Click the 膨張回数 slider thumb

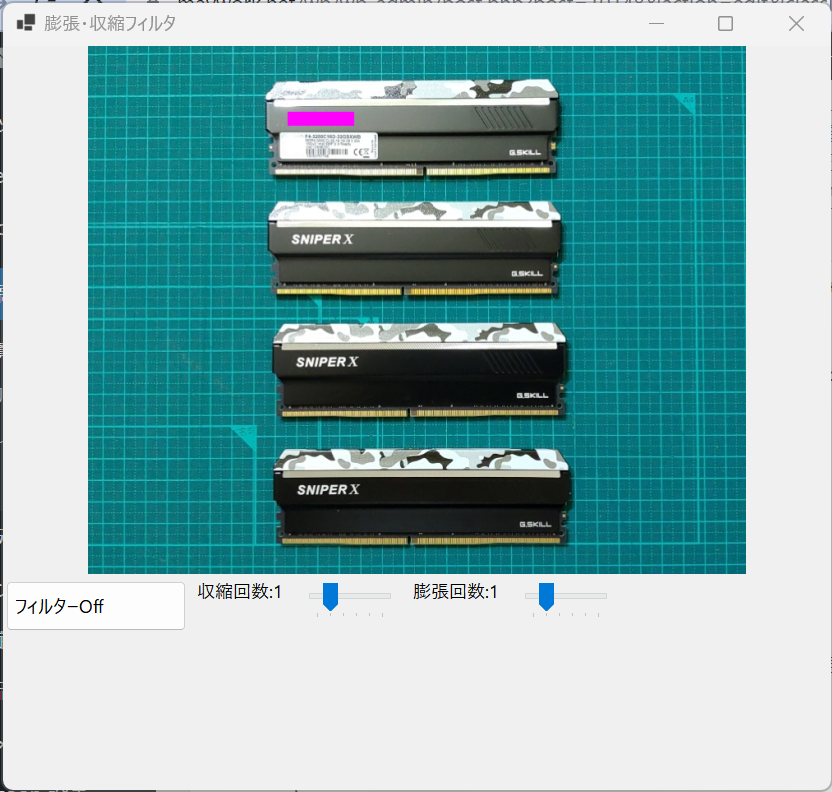pos(547,596)
